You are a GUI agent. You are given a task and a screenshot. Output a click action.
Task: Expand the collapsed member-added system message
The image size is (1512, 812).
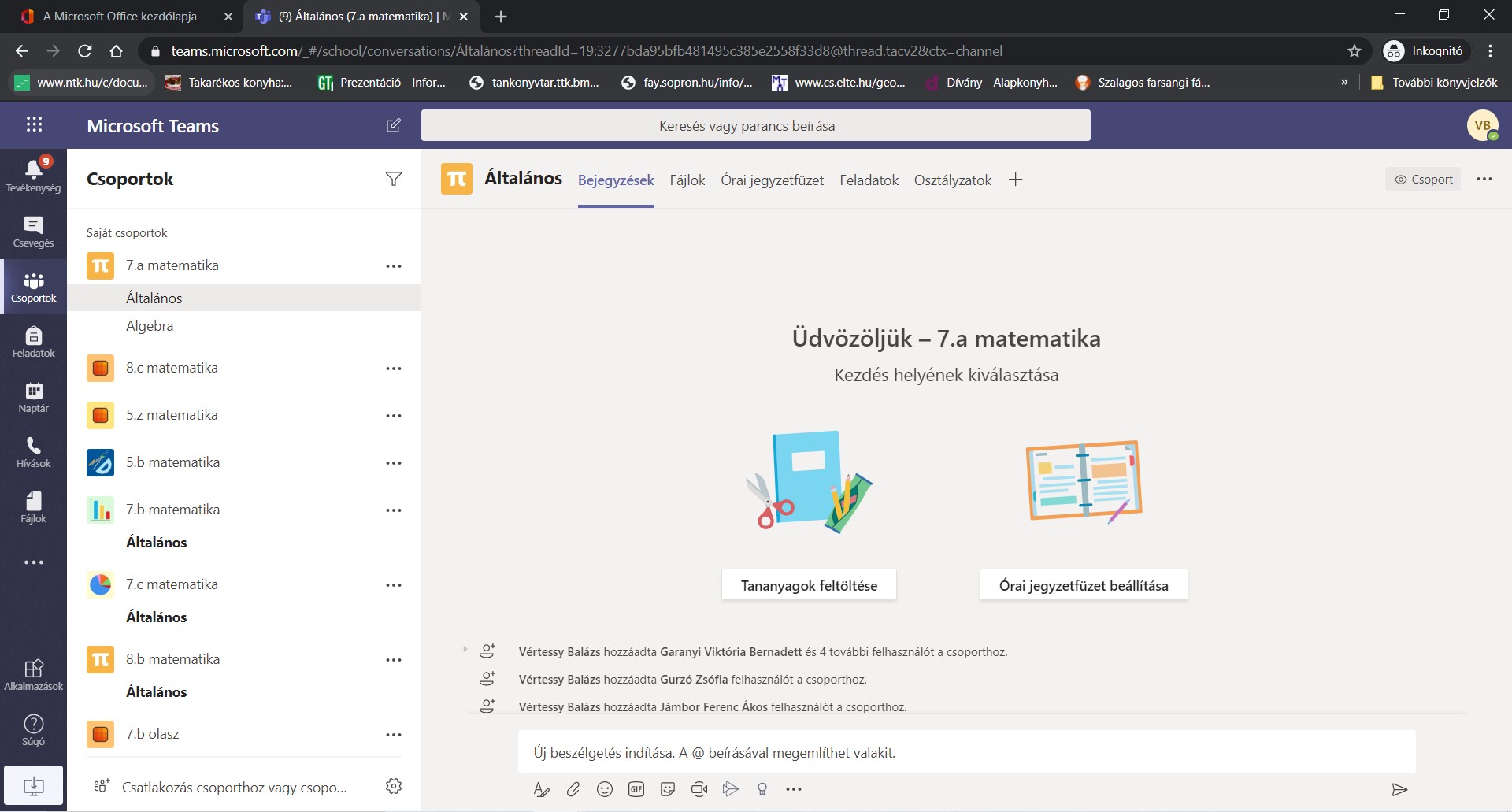click(465, 650)
